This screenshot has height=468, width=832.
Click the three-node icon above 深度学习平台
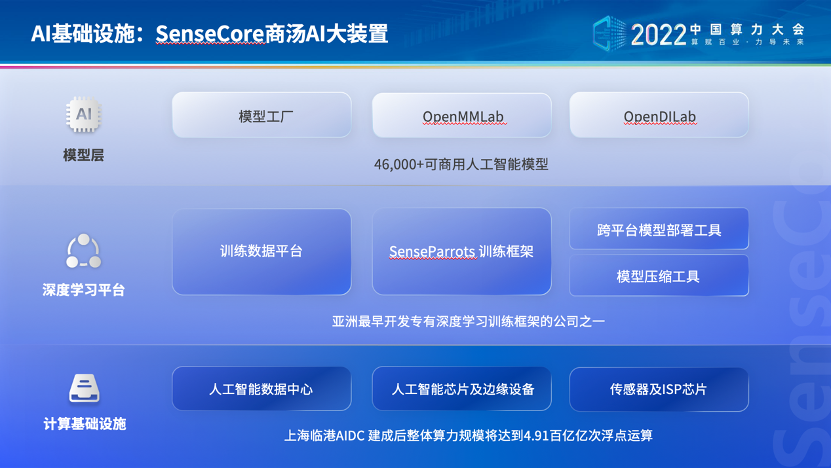pyautogui.click(x=83, y=252)
